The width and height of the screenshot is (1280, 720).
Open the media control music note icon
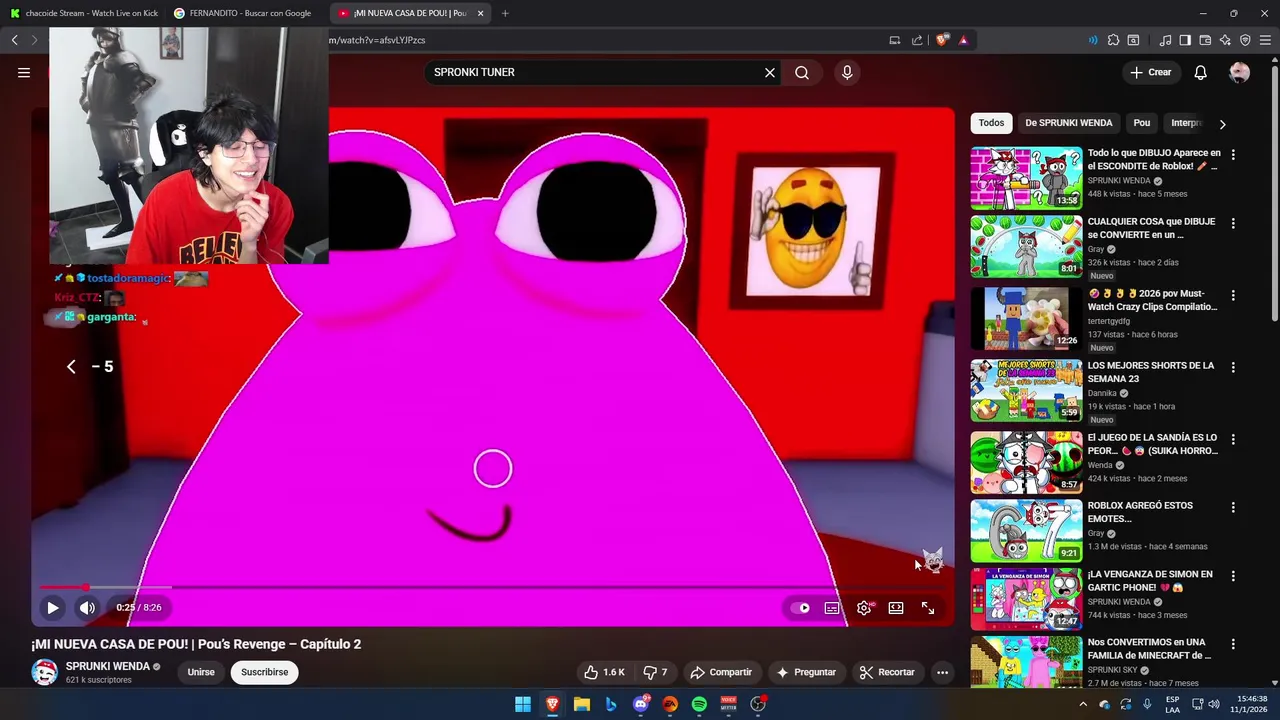pos(1165,40)
